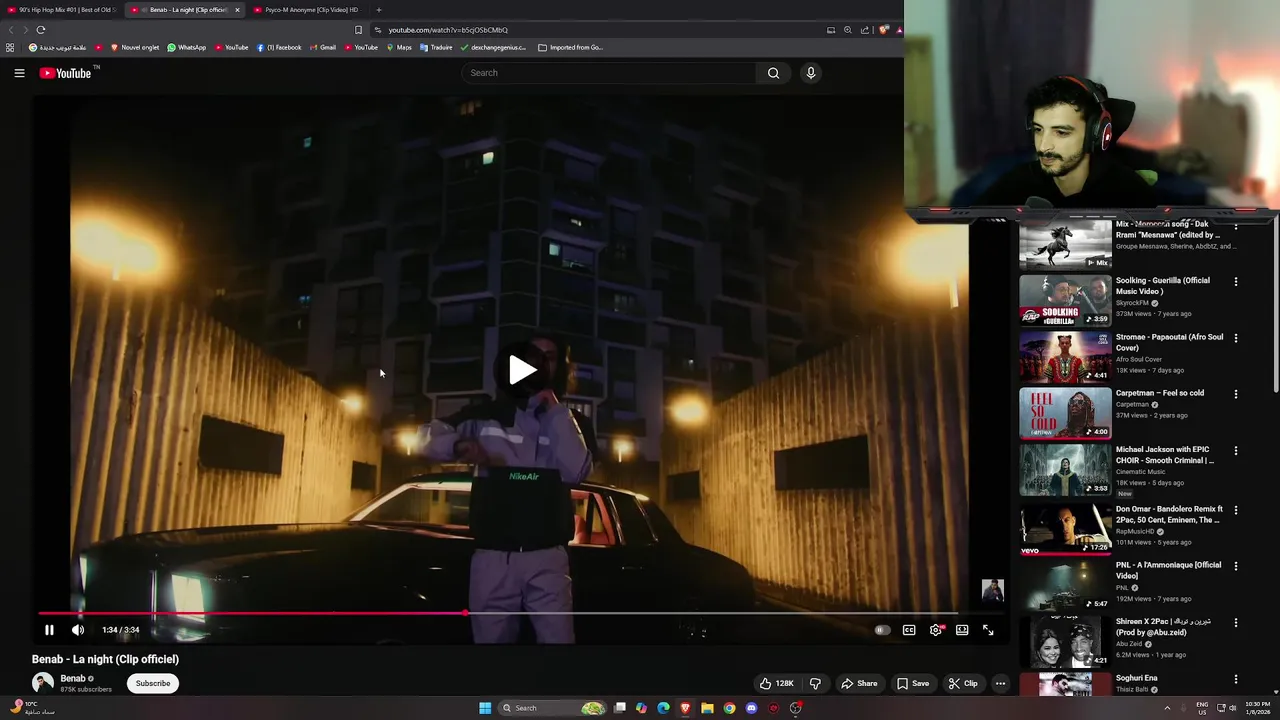Open the Nouvel onglet bookmark

[x=135, y=47]
